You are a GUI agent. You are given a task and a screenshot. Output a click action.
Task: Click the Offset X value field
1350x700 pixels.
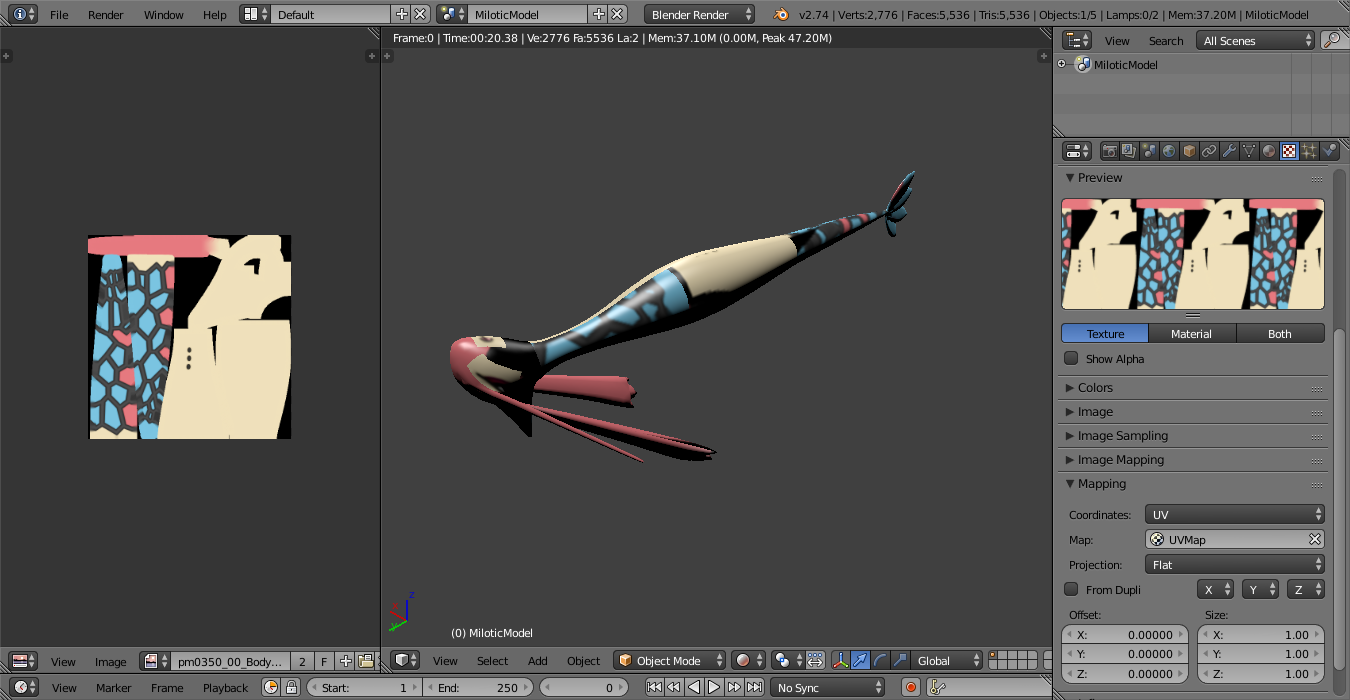[1125, 634]
